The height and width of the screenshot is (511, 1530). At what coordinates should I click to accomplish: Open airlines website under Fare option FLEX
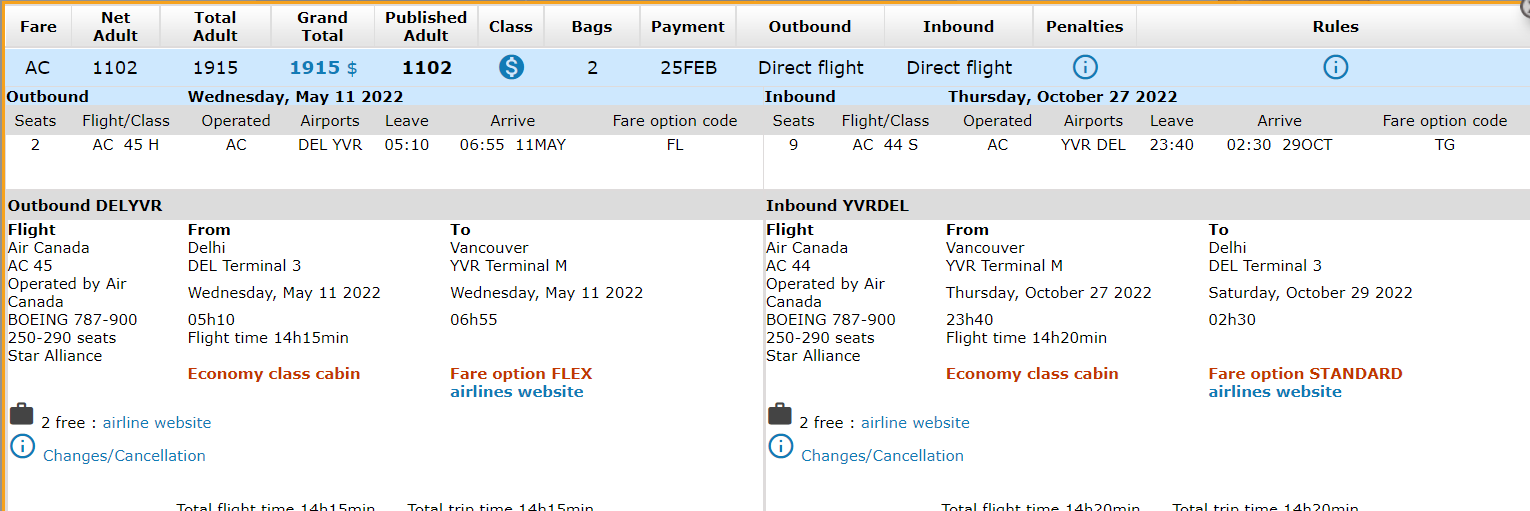pos(516,392)
